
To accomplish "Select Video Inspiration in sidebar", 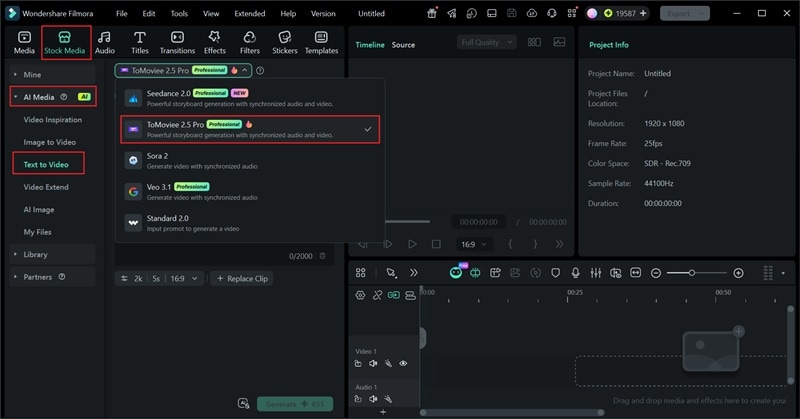I will click(x=53, y=119).
